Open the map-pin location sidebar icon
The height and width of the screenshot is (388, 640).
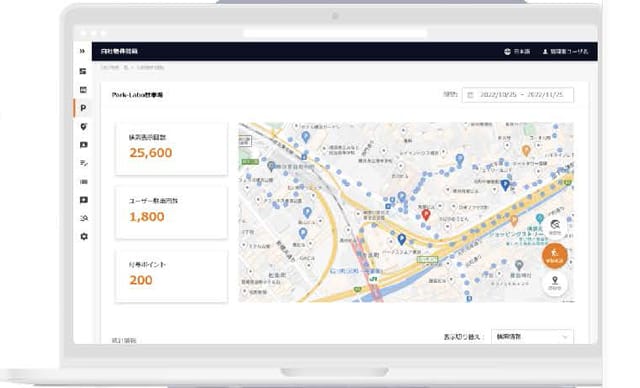83,126
